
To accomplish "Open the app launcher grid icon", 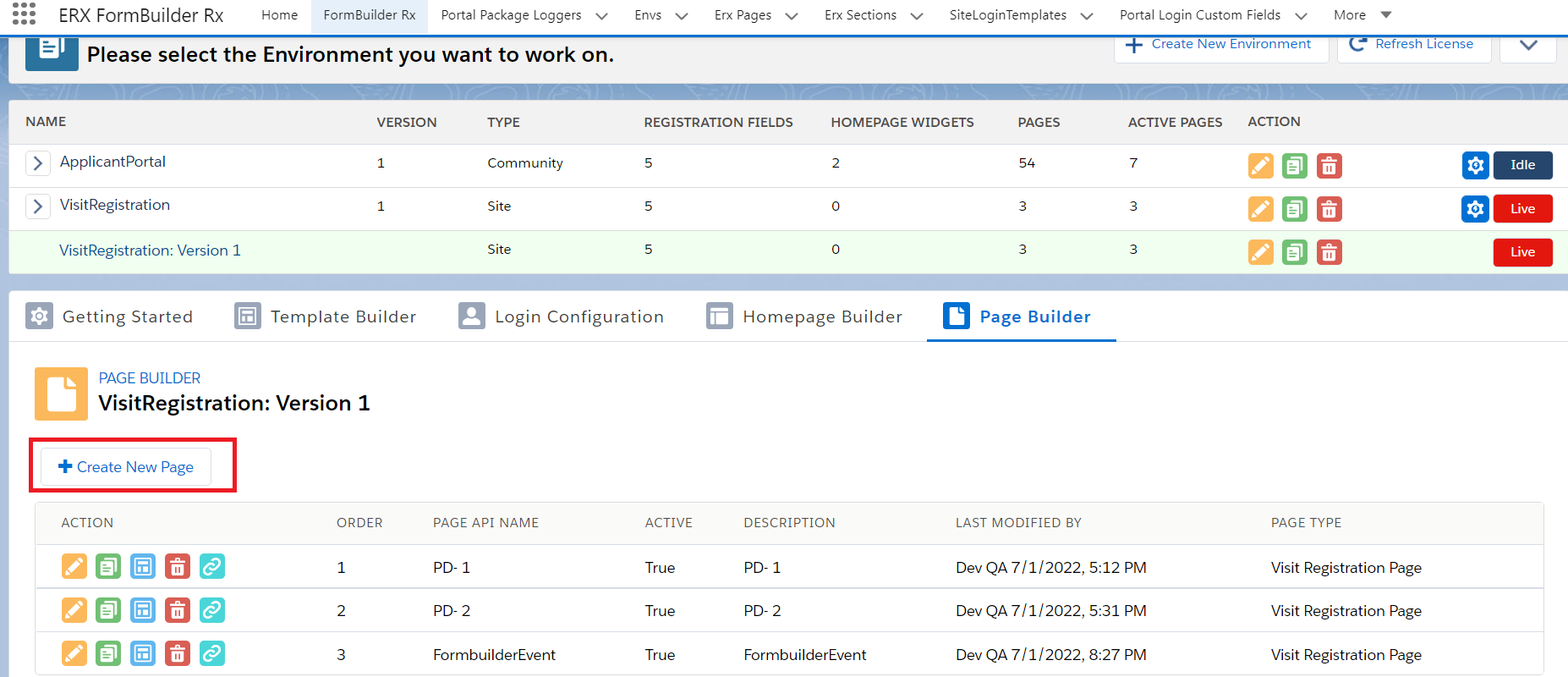I will pyautogui.click(x=24, y=14).
